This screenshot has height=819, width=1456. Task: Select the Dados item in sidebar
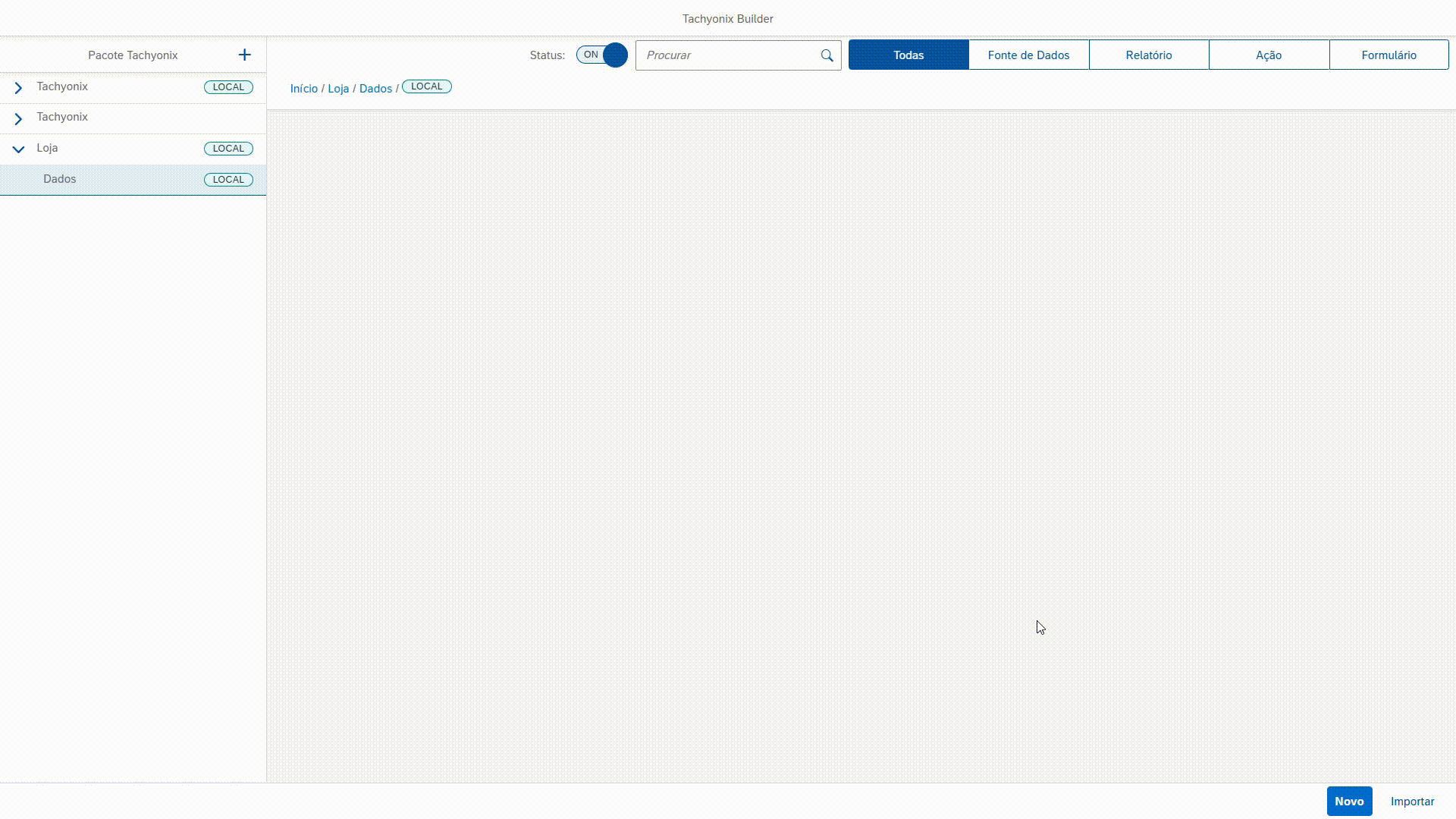point(60,179)
